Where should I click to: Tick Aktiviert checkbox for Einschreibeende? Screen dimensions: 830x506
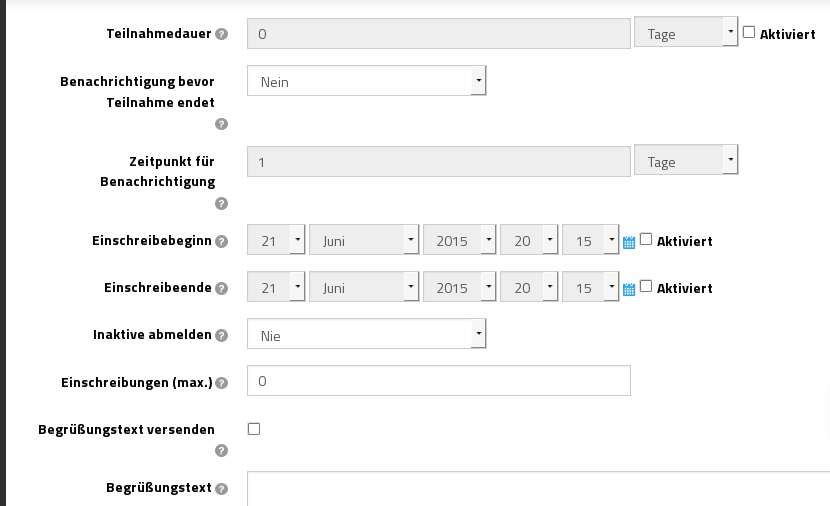646,286
